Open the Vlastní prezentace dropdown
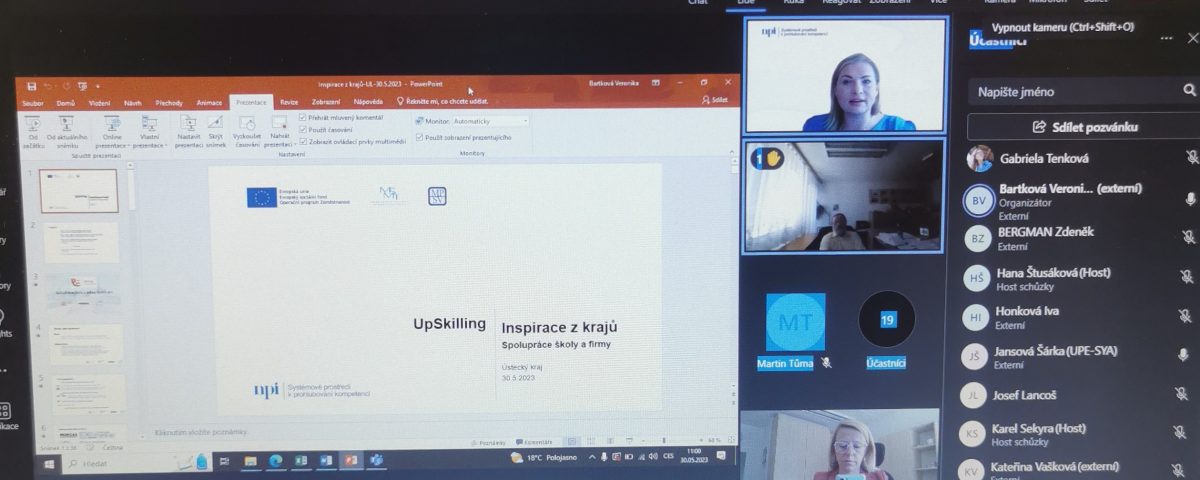The image size is (1200, 480). point(149,131)
